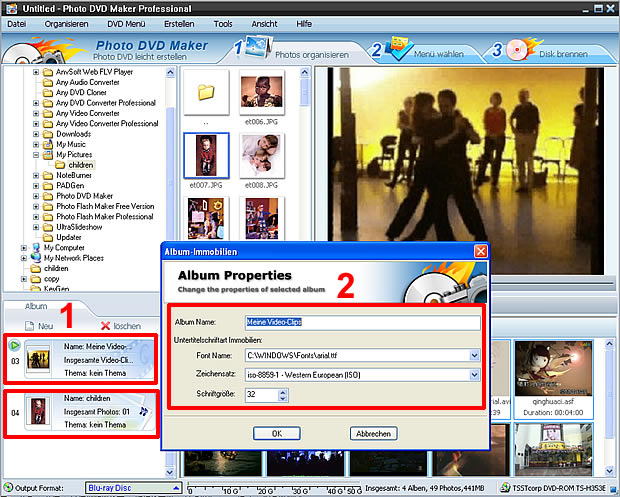This screenshot has width=620, height=497.
Task: Cancel dialog with Abbrechen button
Action: 373,434
